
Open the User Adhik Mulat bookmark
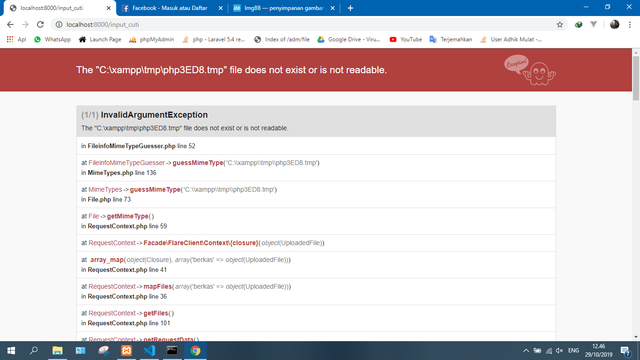pyautogui.click(x=511, y=40)
